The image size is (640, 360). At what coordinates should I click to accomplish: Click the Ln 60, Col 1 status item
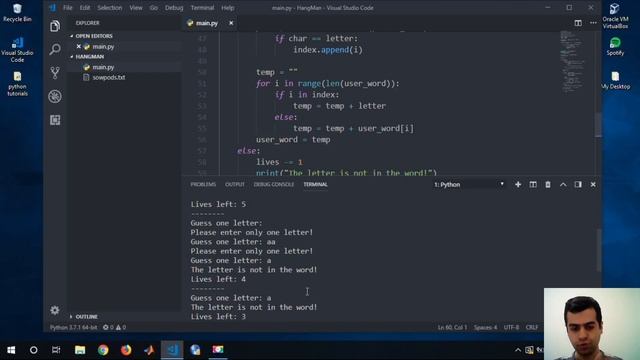(x=452, y=327)
